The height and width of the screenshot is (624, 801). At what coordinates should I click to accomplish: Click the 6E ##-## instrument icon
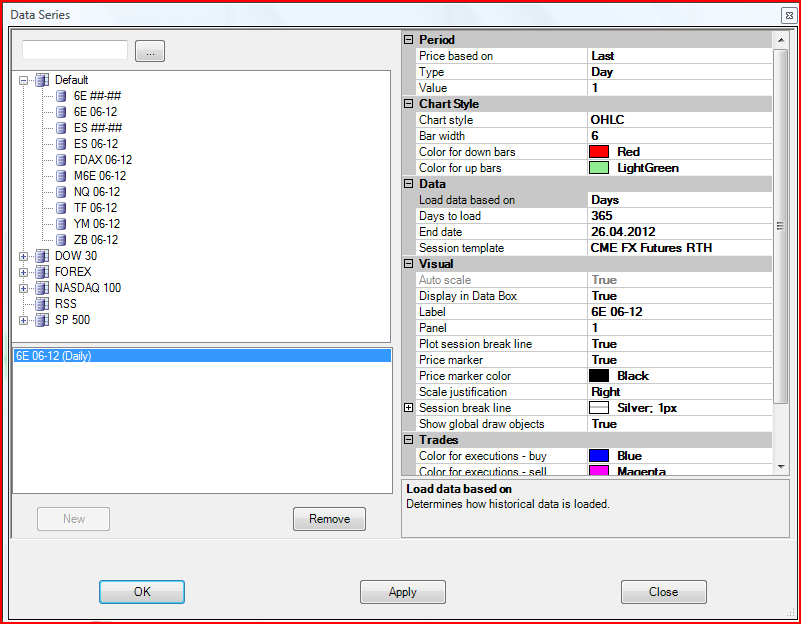point(61,96)
